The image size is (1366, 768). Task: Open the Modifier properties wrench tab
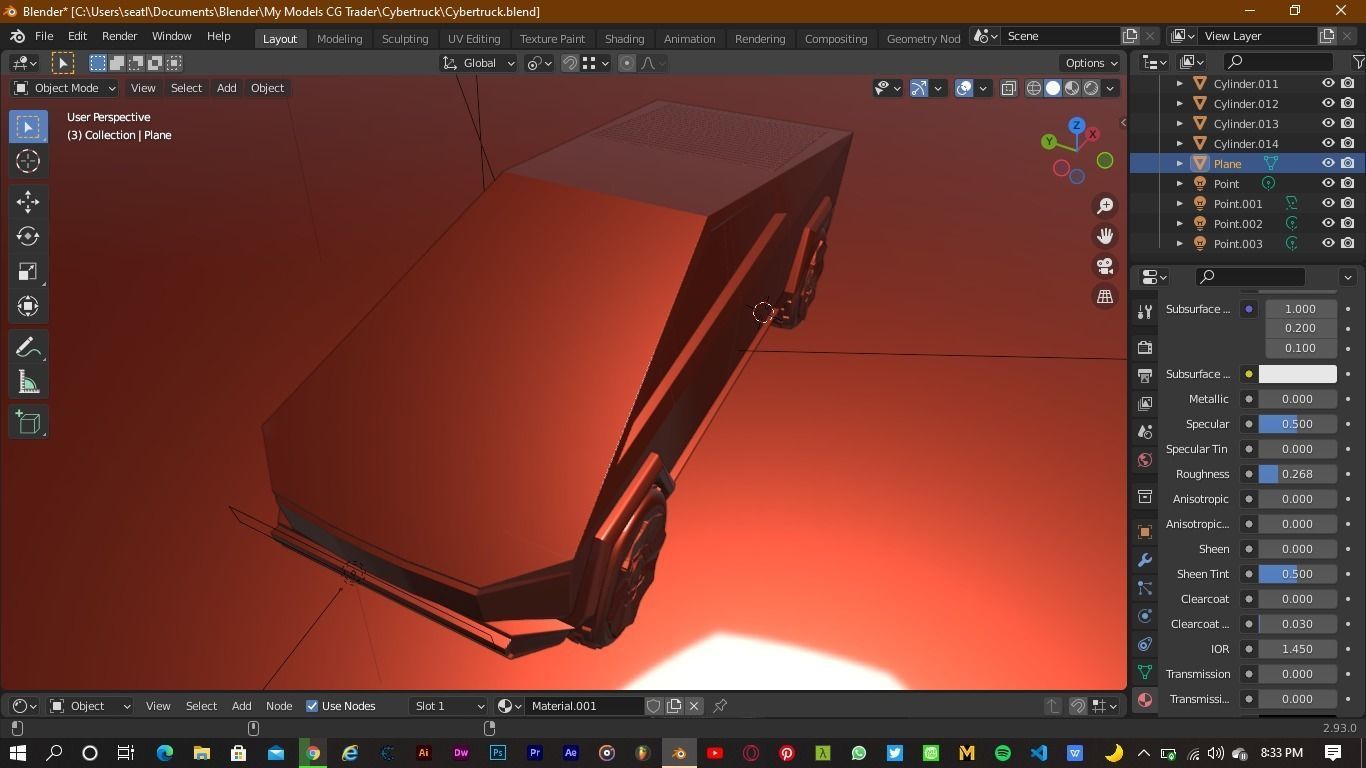pyautogui.click(x=1145, y=560)
